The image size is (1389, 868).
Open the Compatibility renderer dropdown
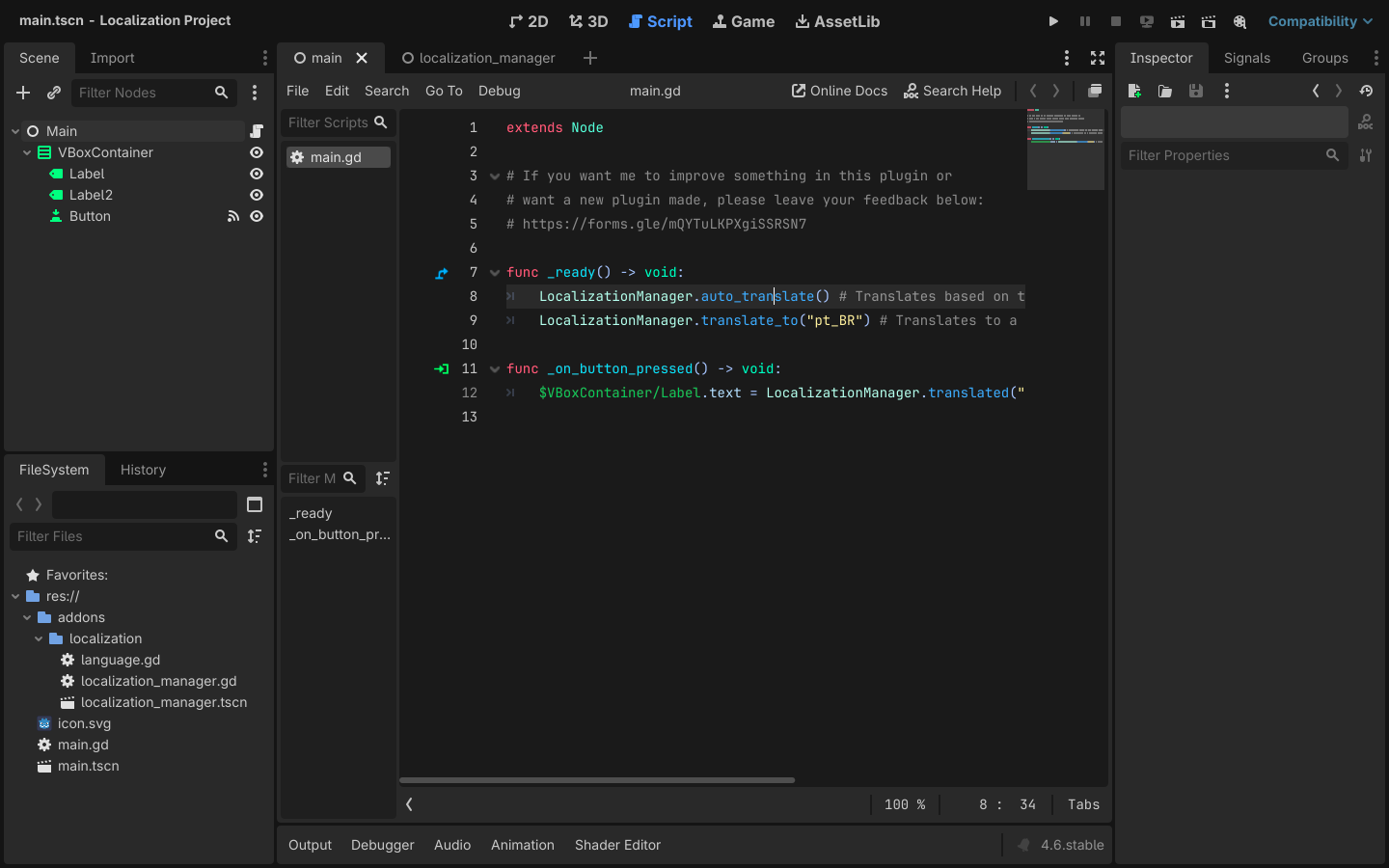(x=1320, y=21)
